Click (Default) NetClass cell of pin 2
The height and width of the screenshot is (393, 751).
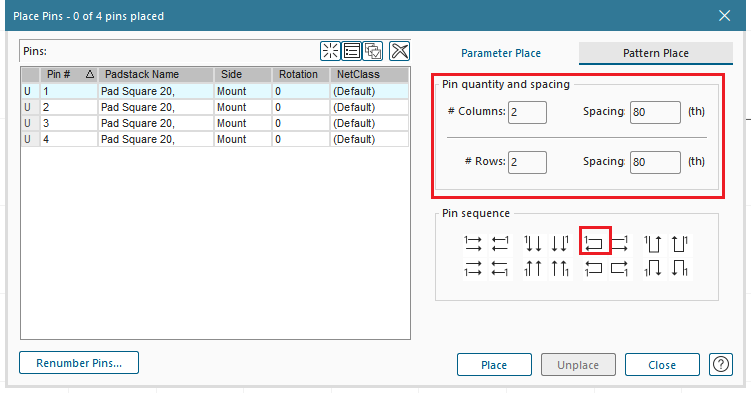pyautogui.click(x=369, y=107)
